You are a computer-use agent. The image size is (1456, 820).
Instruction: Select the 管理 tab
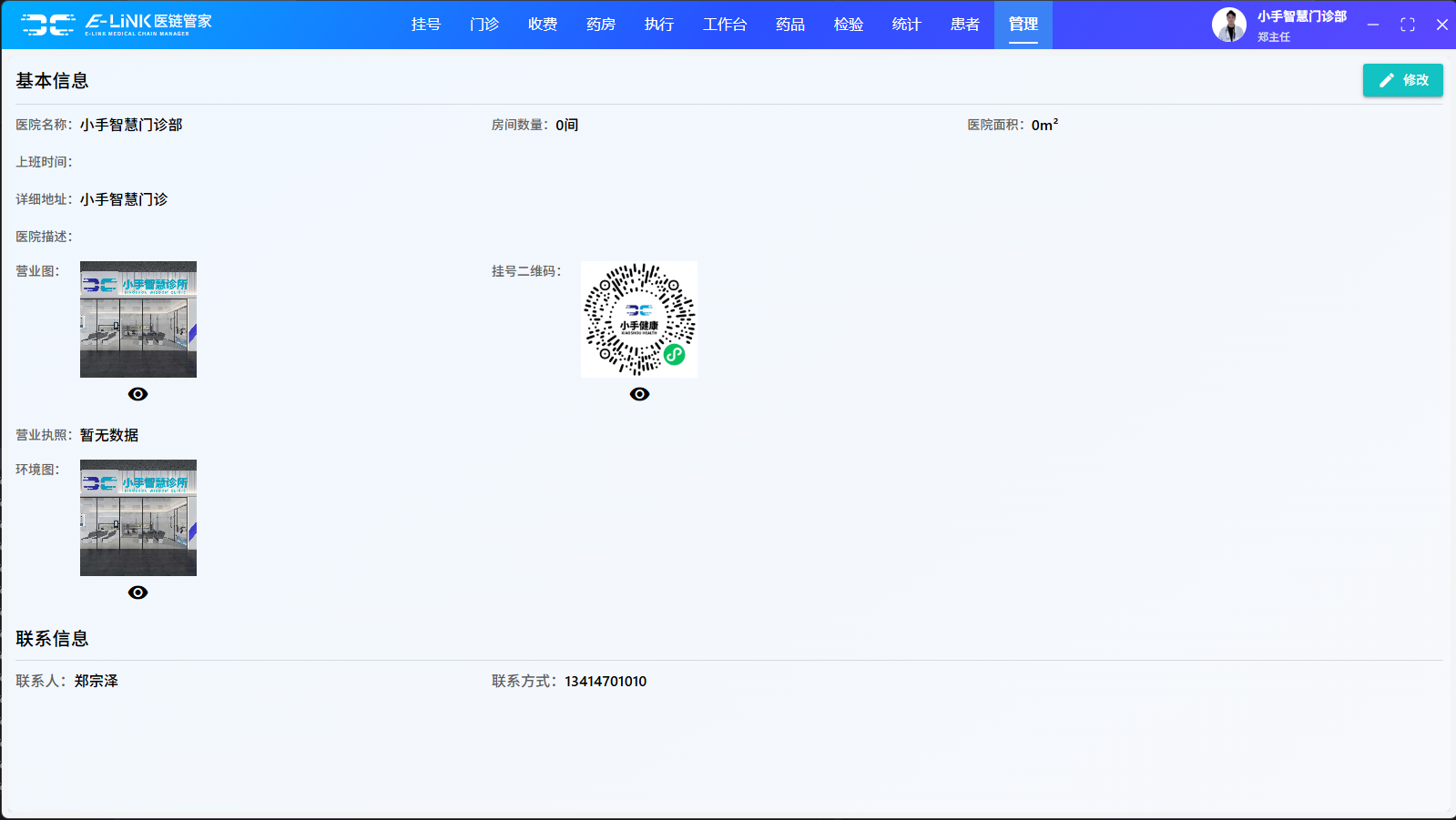(x=1023, y=25)
